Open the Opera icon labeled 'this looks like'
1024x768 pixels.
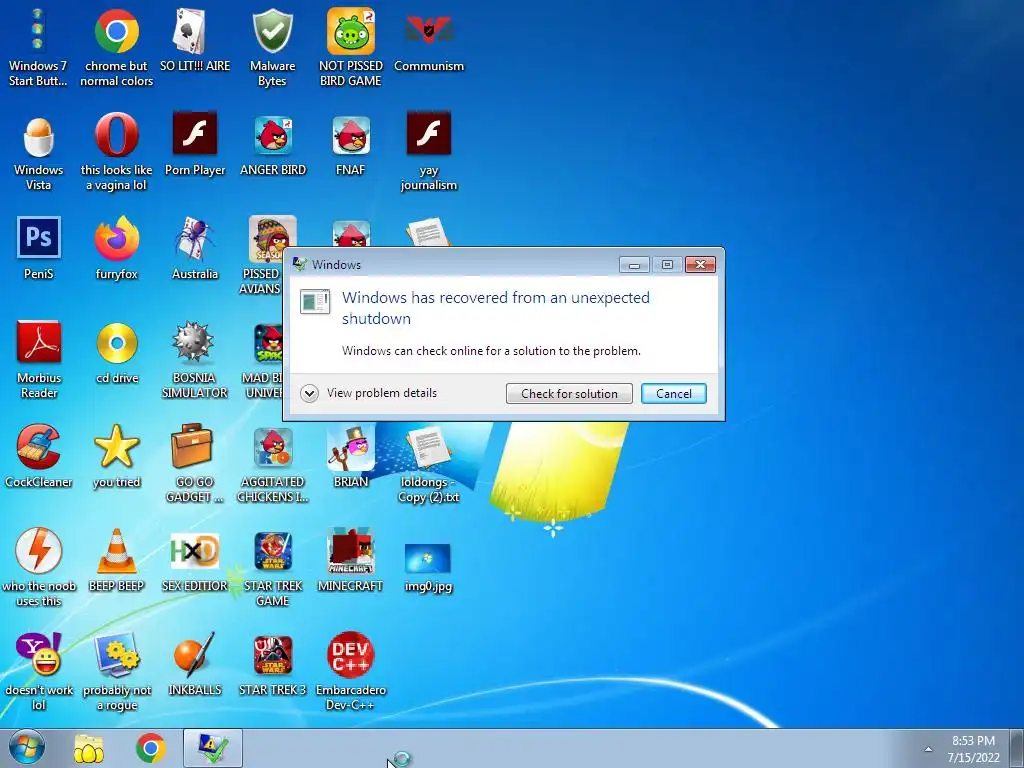click(x=116, y=152)
